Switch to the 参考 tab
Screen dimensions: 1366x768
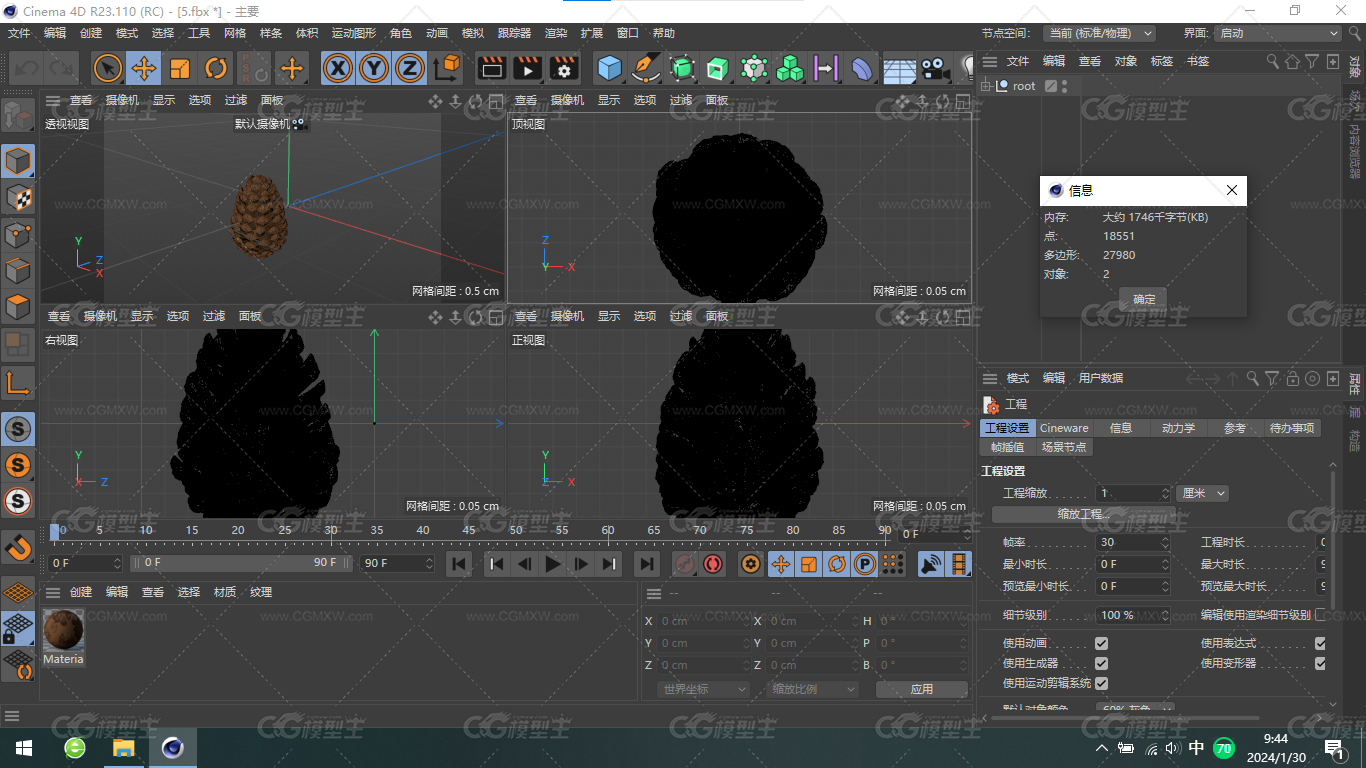click(x=1235, y=428)
